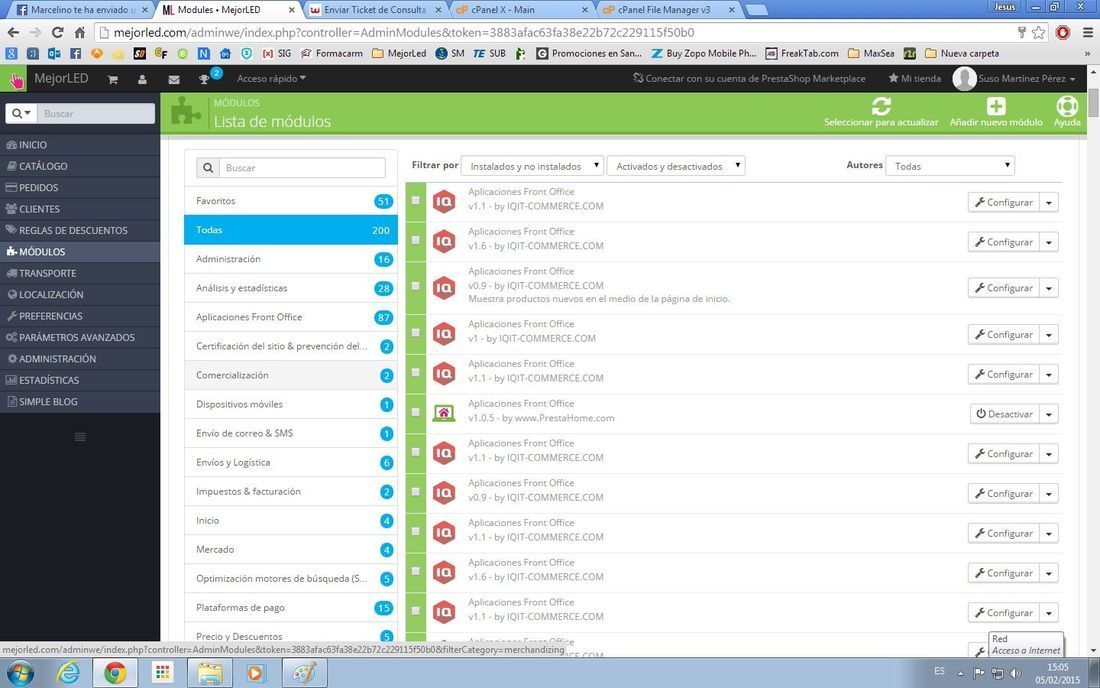The width and height of the screenshot is (1100, 688).
Task: Tick checkbox of module 'Muestra productos nuevos'
Action: coord(415,286)
